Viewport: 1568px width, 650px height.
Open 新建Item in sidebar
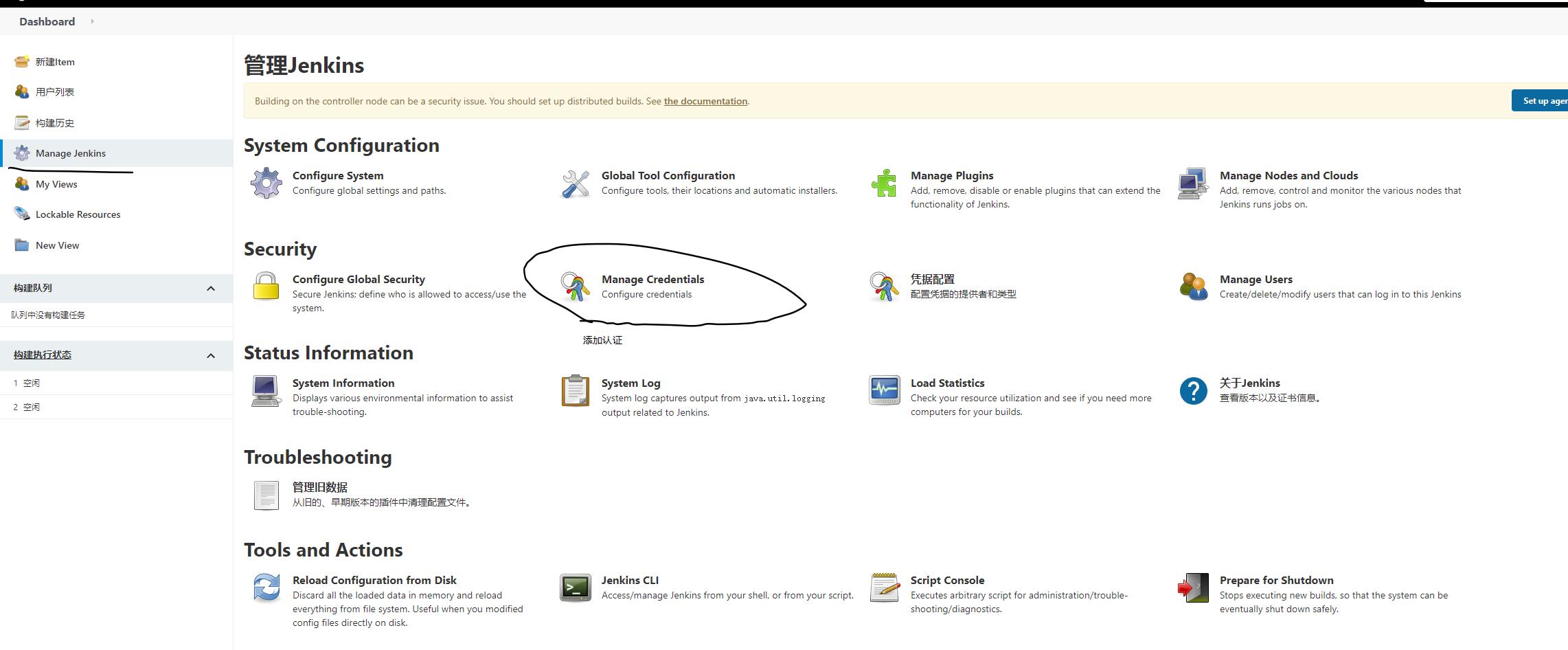click(x=55, y=62)
